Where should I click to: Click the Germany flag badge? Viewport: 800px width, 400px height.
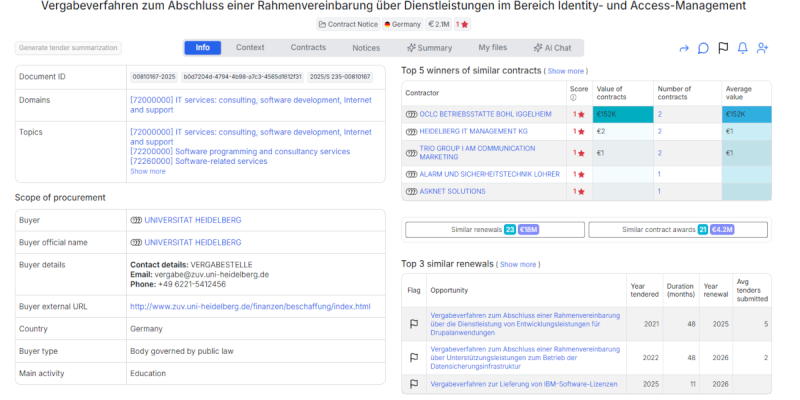403,24
